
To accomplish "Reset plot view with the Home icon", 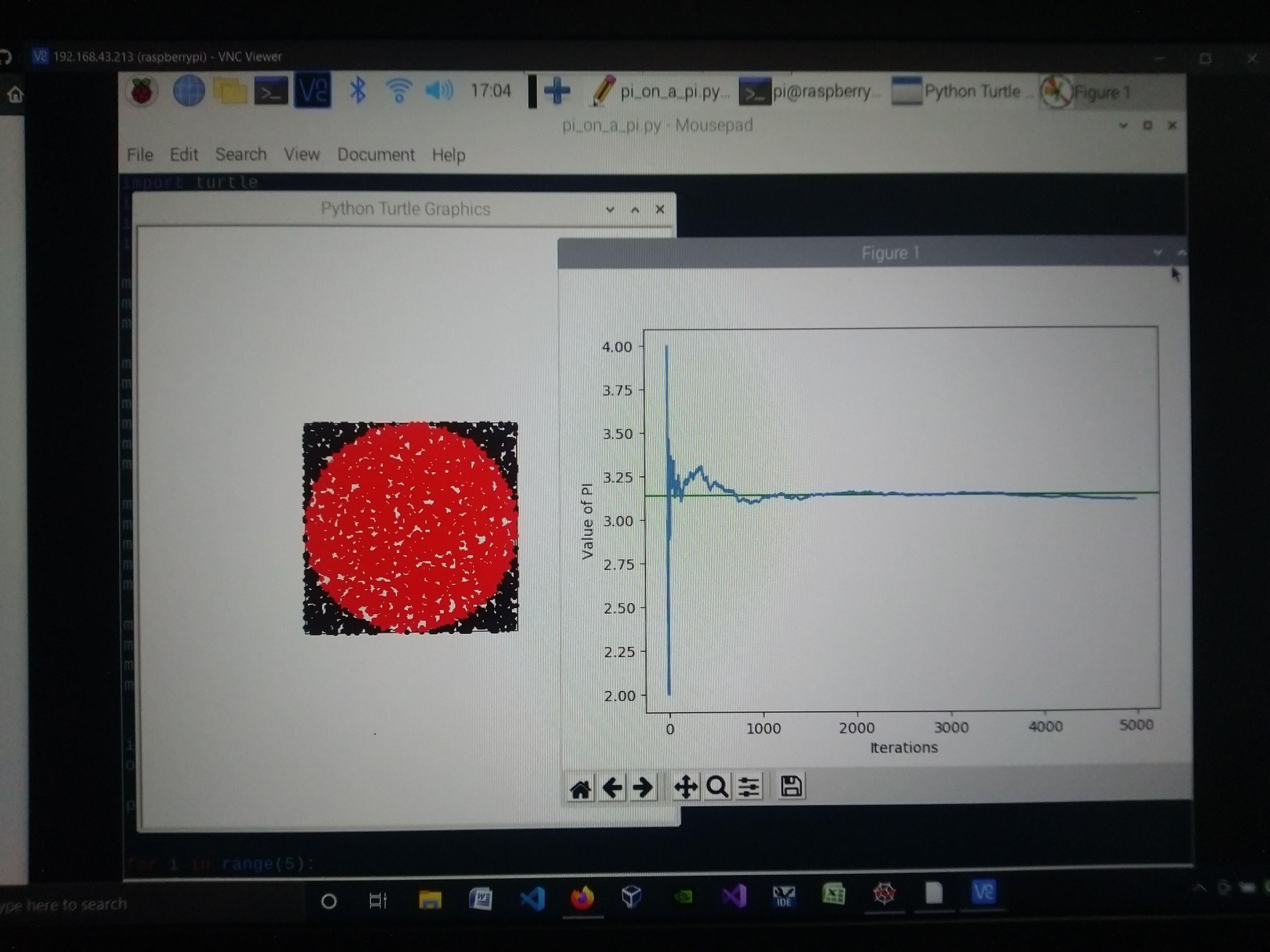I will click(582, 787).
